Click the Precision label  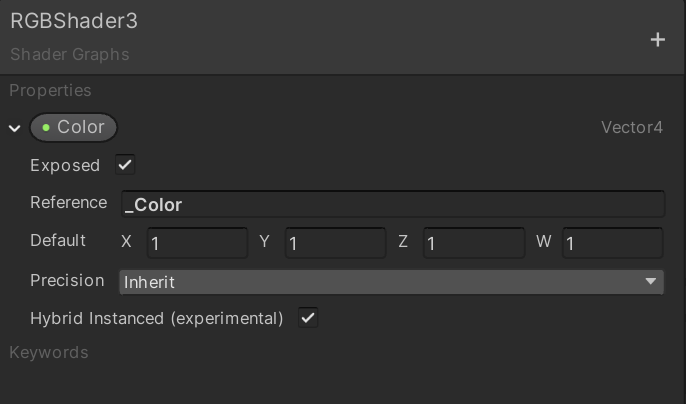pos(67,281)
